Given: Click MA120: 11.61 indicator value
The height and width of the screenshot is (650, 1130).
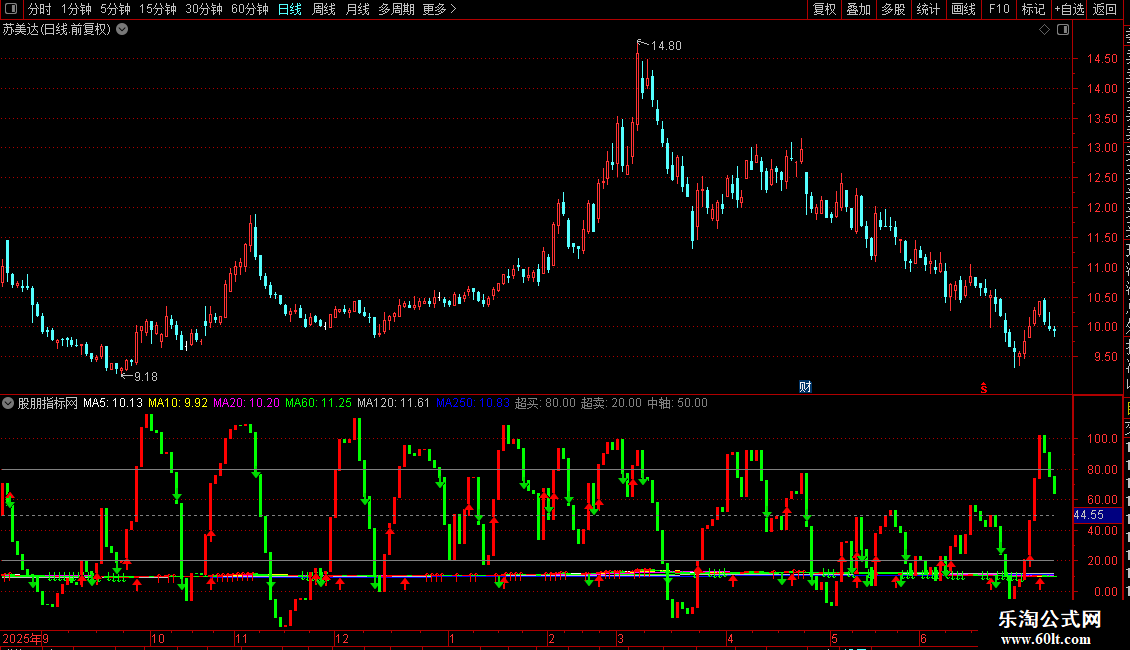Looking at the screenshot, I should 393,403.
